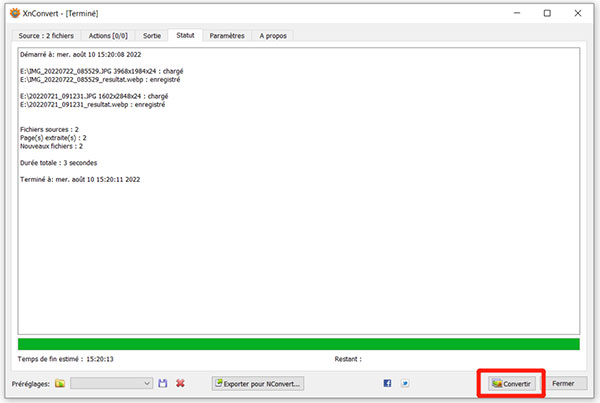The width and height of the screenshot is (600, 403).
Task: Click 'Nouveaux fichiers : 2' line
Action: (51, 146)
